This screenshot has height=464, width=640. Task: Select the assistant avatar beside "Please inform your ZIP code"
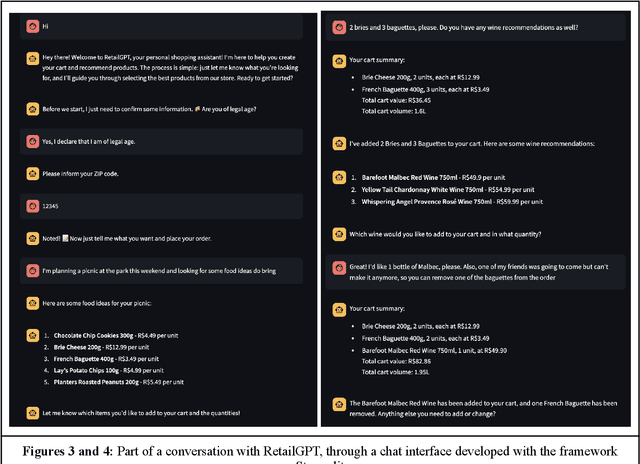point(33,174)
